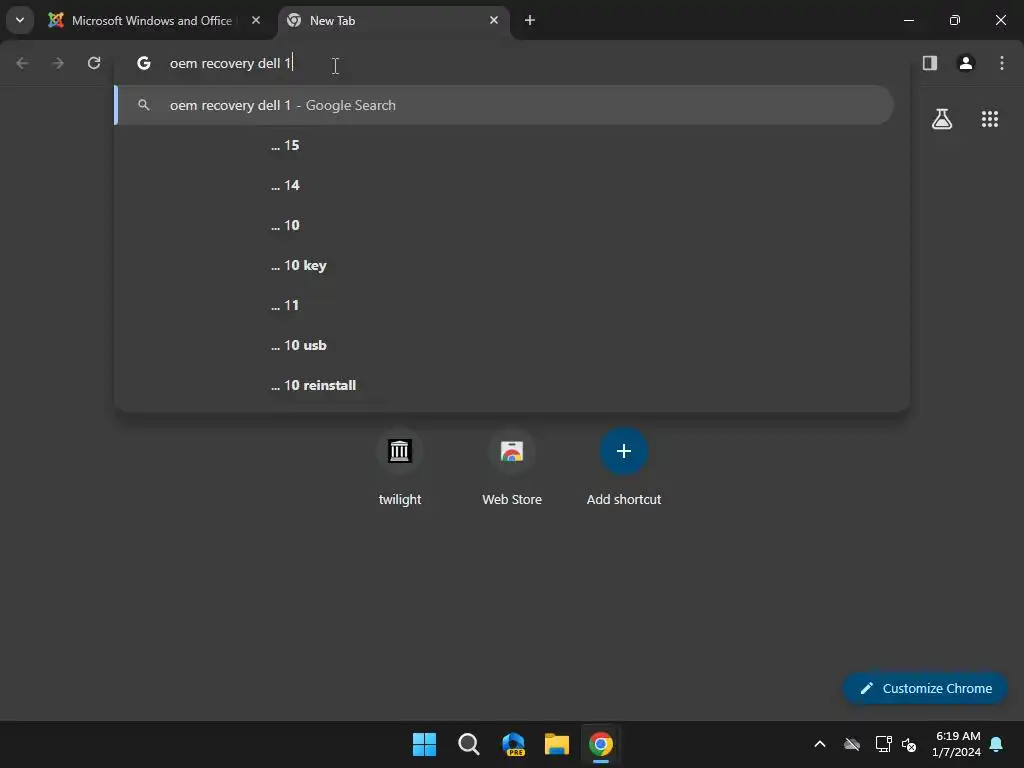The image size is (1024, 768).
Task: Select the New Tab tab
Action: (x=394, y=21)
